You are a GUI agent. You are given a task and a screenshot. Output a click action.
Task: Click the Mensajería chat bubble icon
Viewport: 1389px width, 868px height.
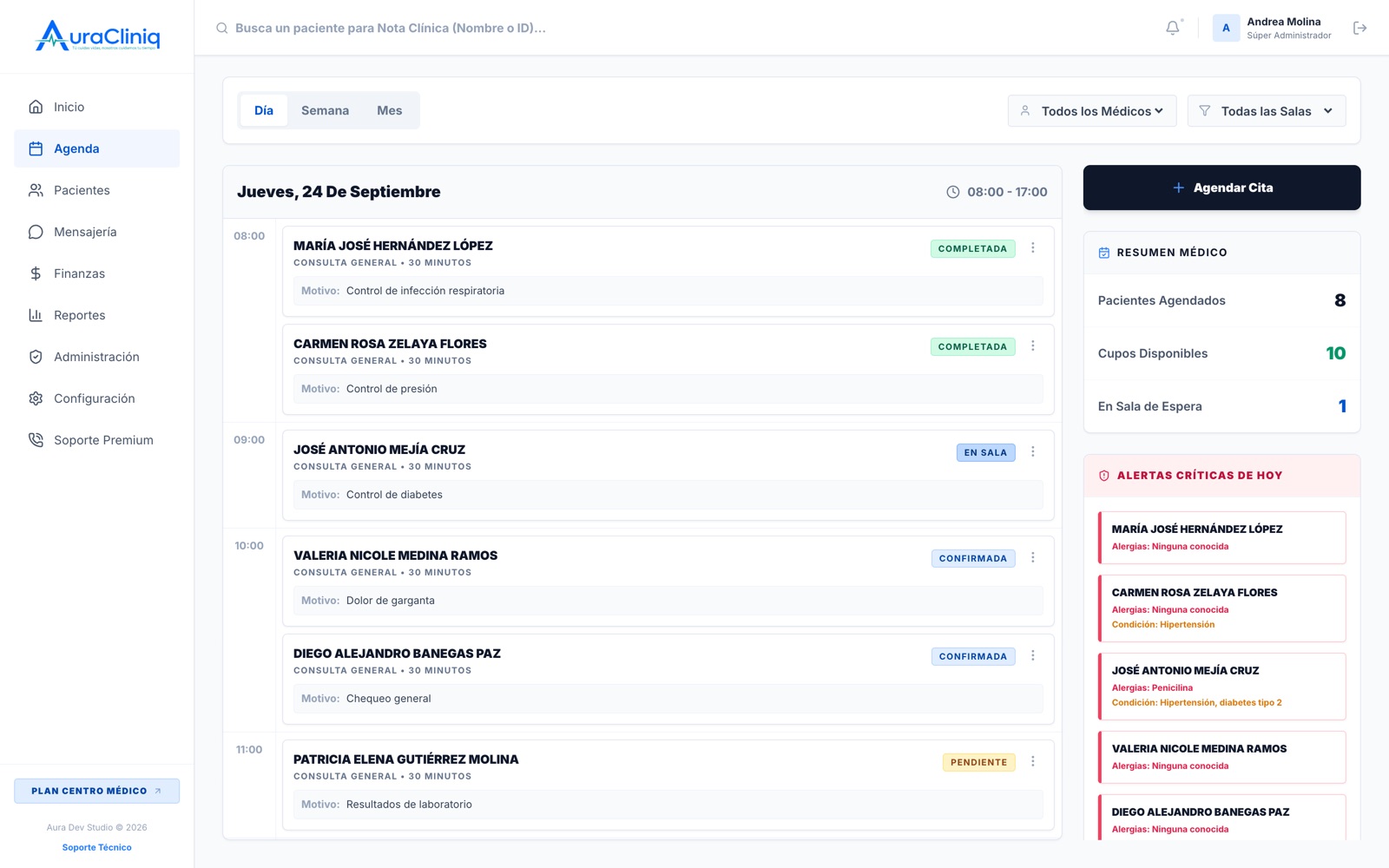[36, 232]
